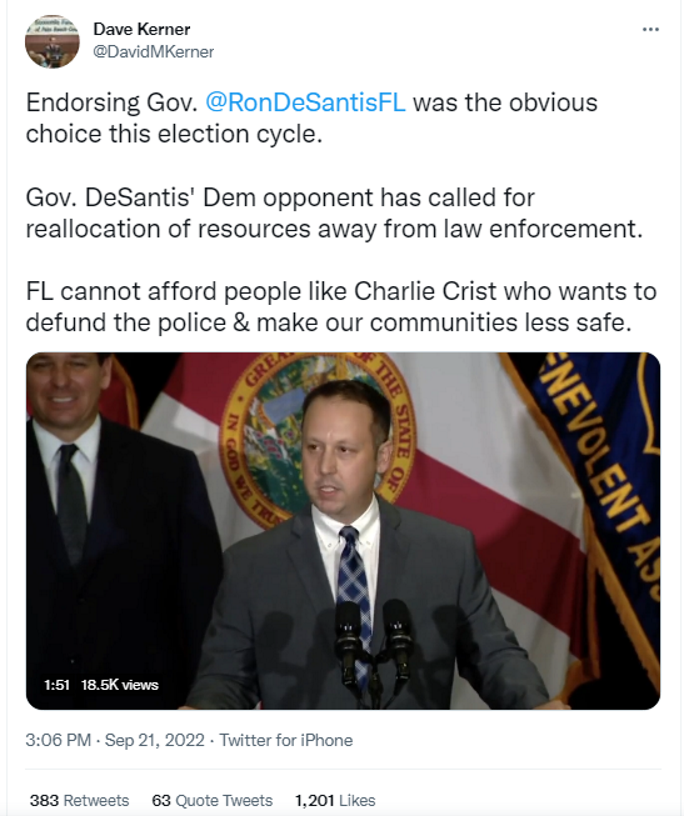The height and width of the screenshot is (816, 684).
Task: Play the embedded press conference video
Action: pos(343,530)
